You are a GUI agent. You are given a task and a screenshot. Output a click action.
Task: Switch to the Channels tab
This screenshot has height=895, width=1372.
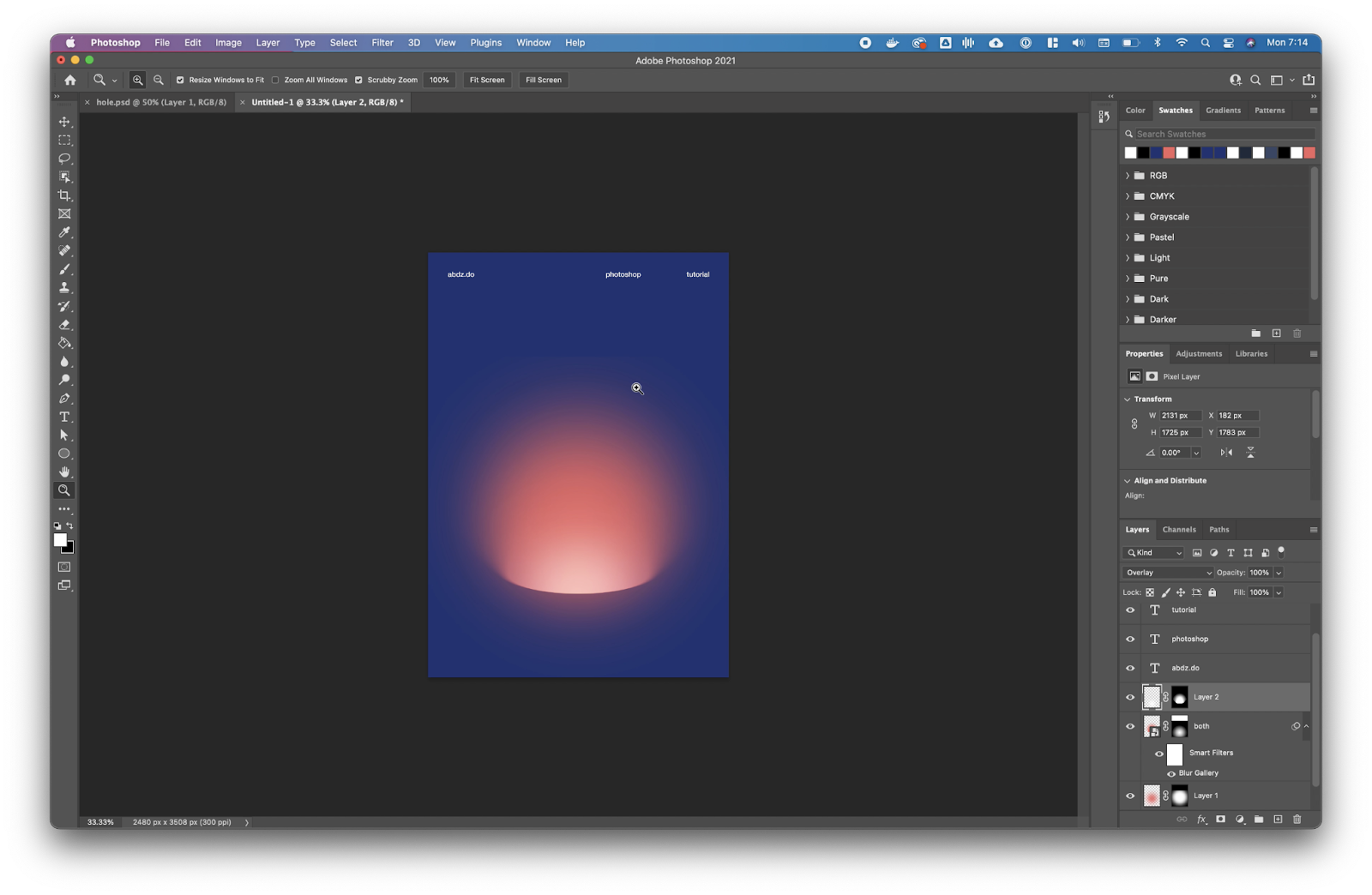1179,530
